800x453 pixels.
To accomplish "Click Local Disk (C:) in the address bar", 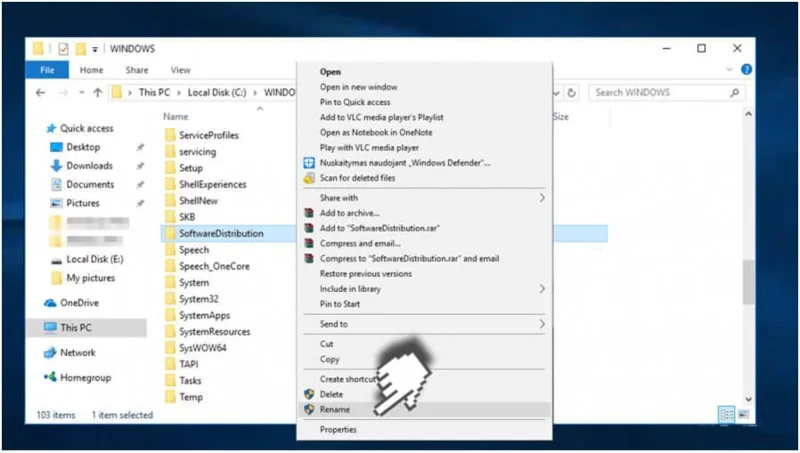I will [217, 92].
